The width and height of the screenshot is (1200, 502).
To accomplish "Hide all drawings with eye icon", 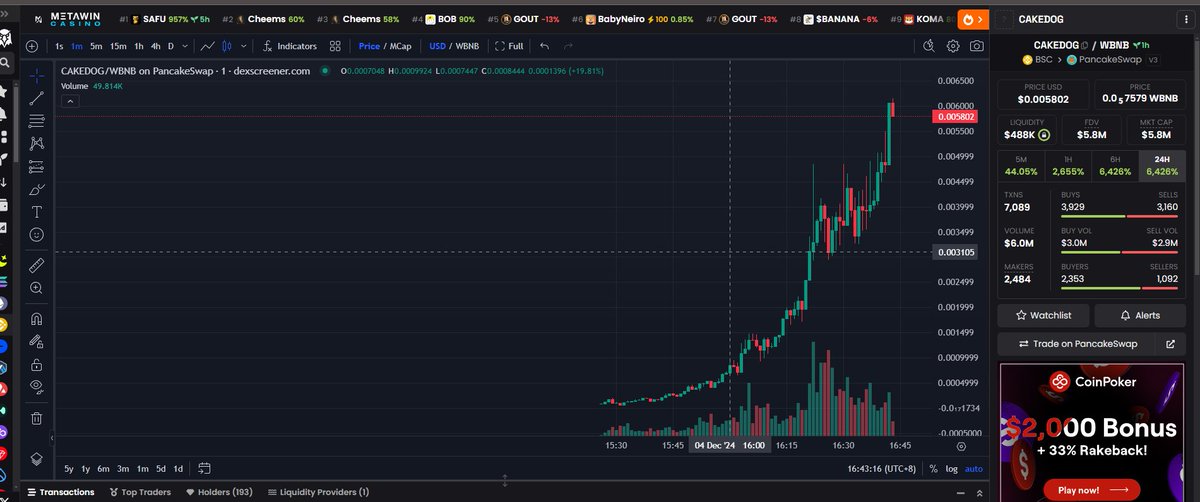I will pyautogui.click(x=37, y=387).
